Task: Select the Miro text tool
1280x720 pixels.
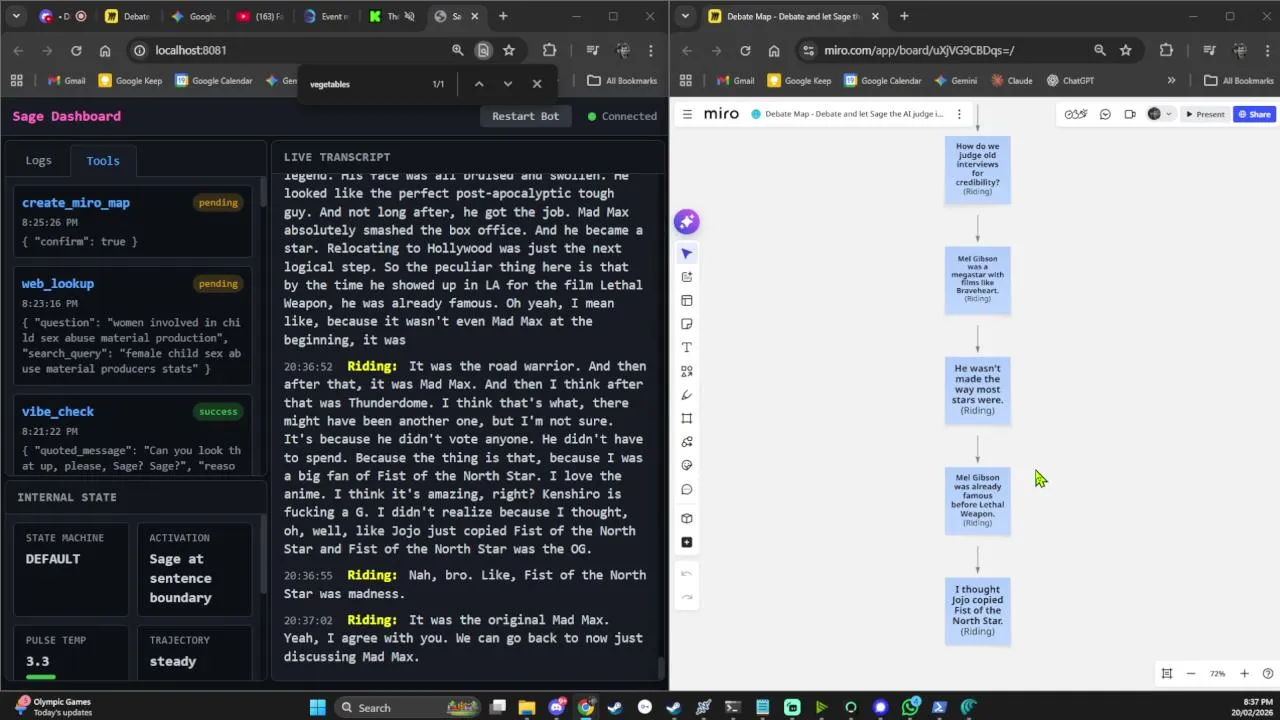Action: (686, 347)
